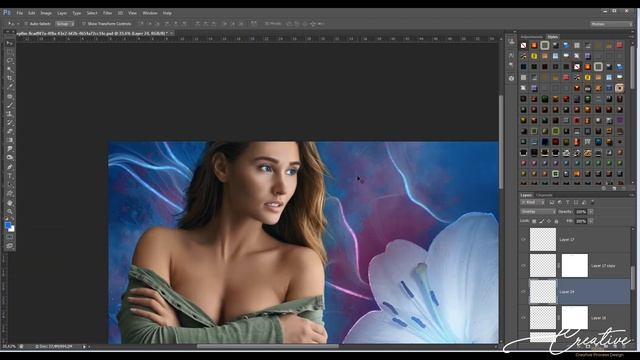The image size is (640, 360).
Task: Hide Layer 17 via its eye icon
Action: coord(524,240)
